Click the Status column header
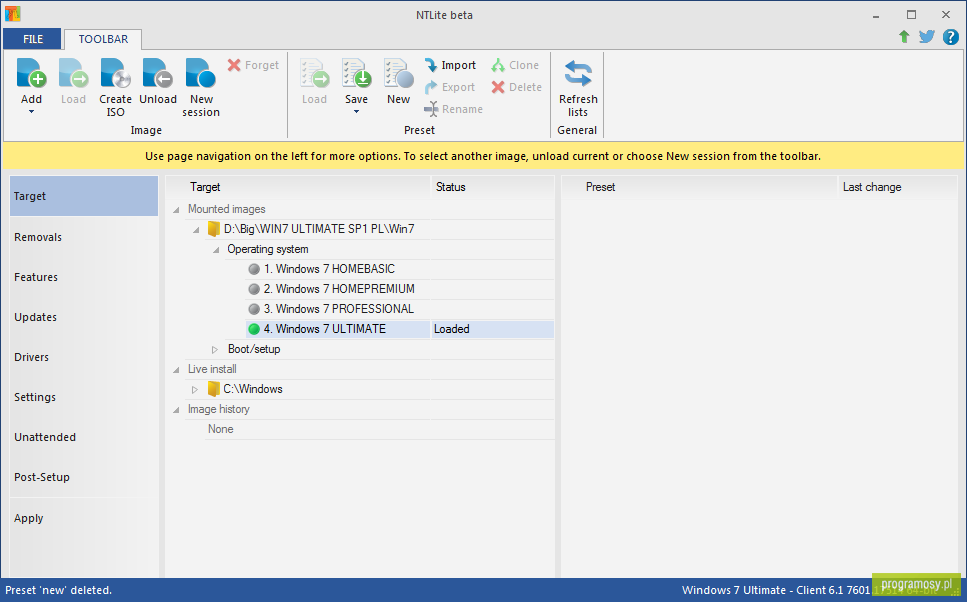Viewport: 967px width, 602px height. (492, 187)
